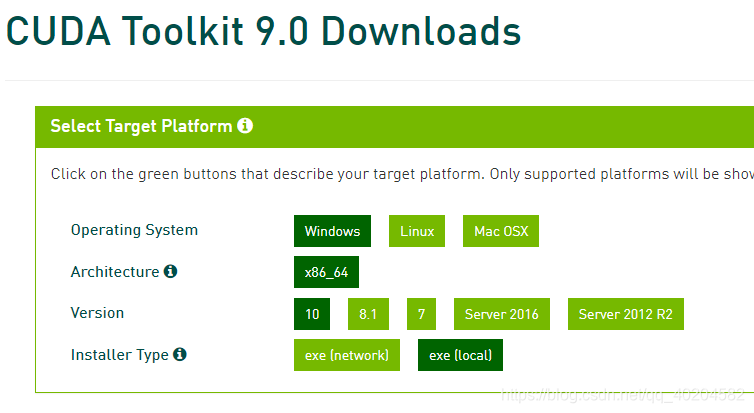Click info icon next to Select Target Platform
754x413 pixels.
pos(245,125)
